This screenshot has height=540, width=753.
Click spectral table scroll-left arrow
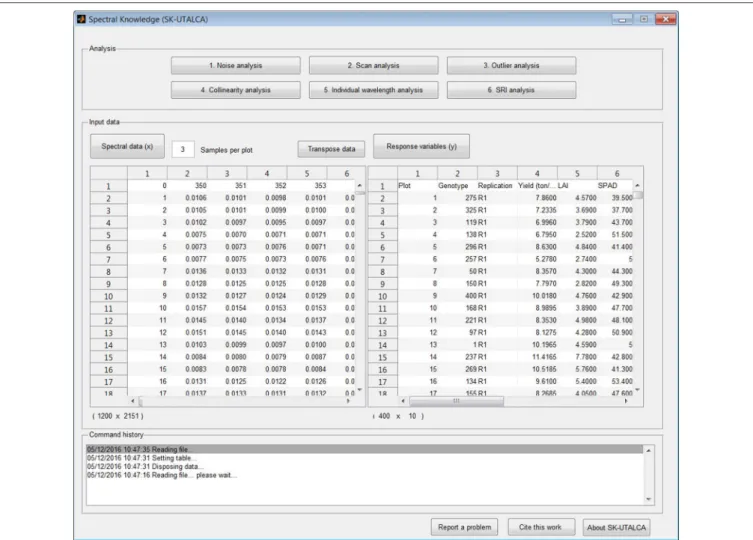point(133,401)
